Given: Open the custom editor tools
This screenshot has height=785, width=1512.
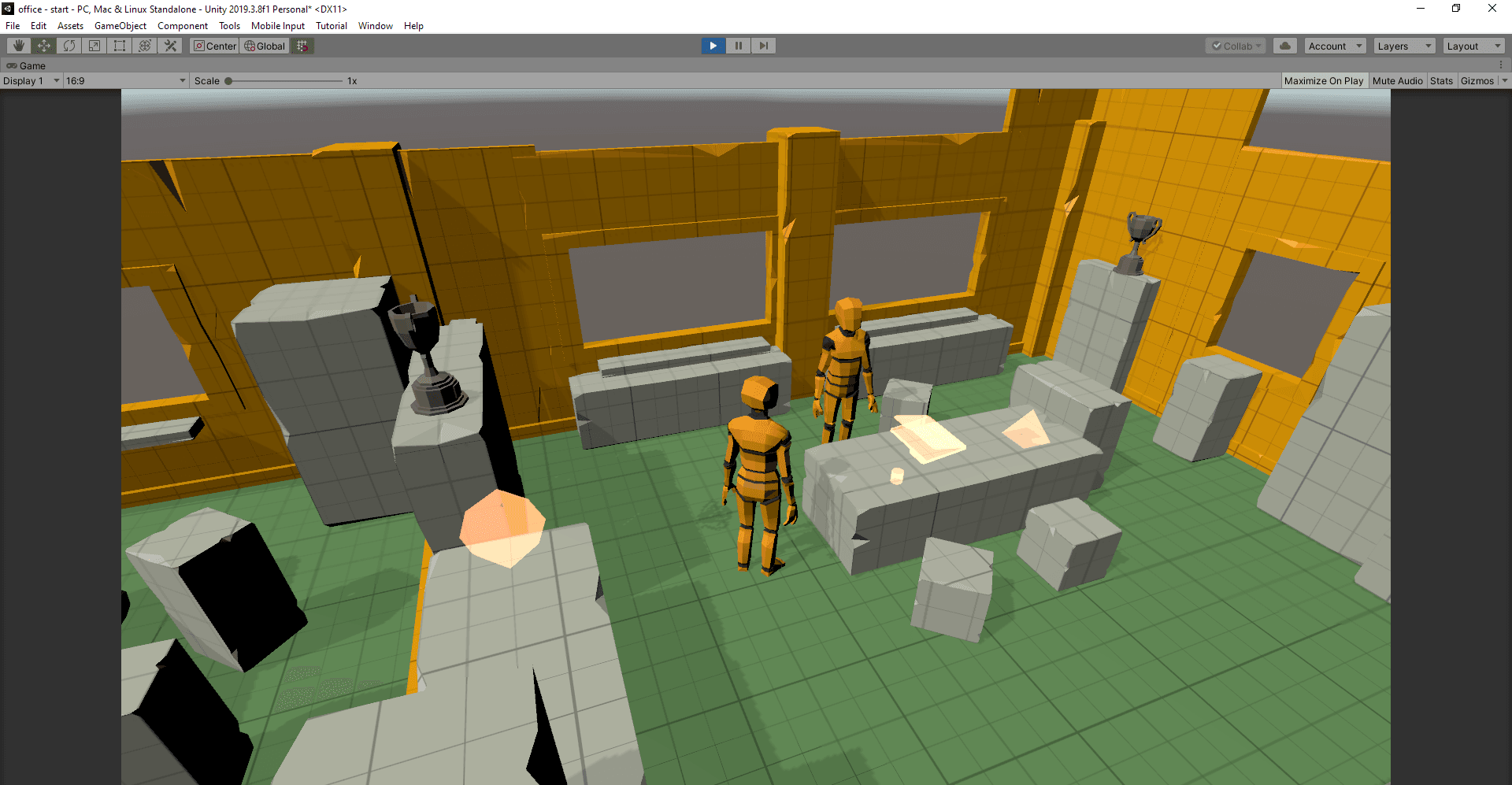Looking at the screenshot, I should tap(170, 46).
